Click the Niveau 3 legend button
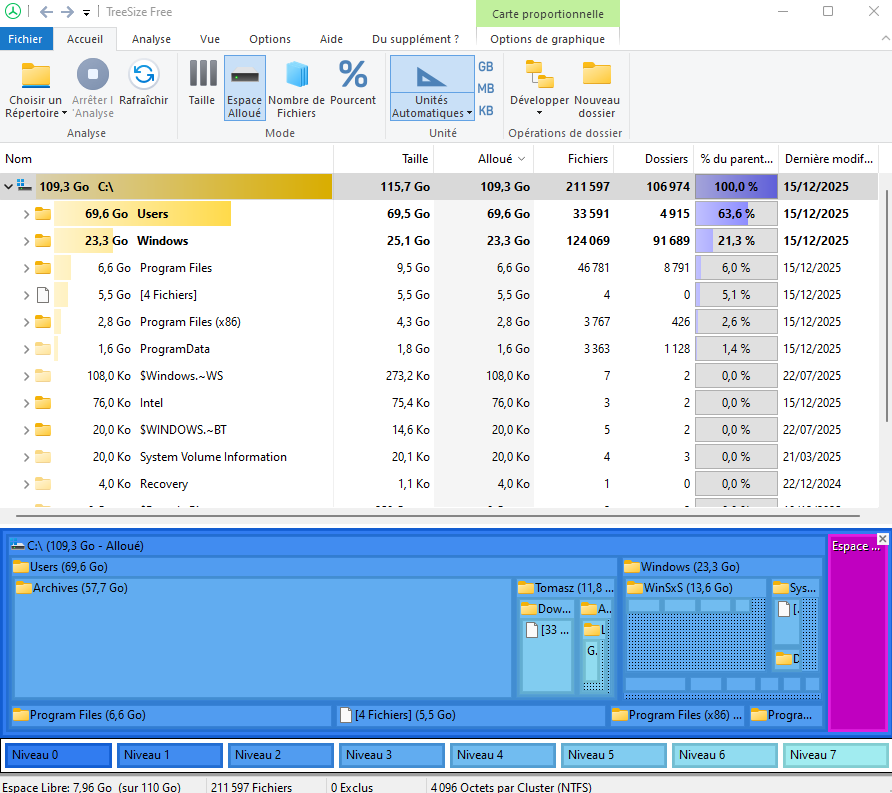892x793 pixels. [391, 755]
